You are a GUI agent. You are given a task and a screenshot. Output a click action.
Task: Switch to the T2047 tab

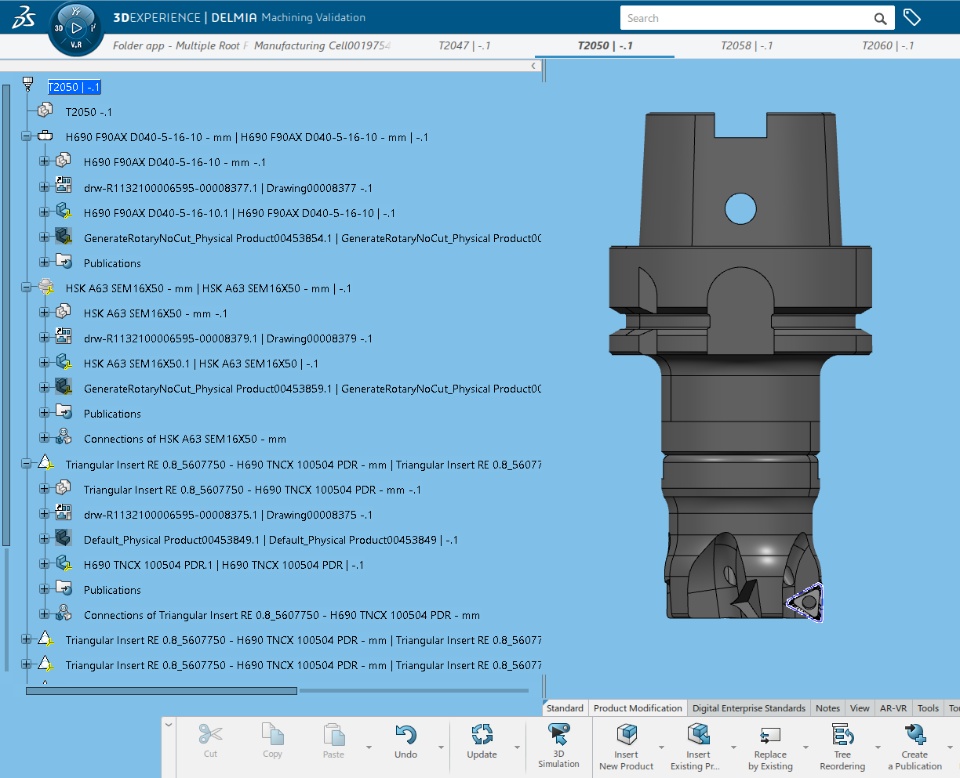pos(465,45)
